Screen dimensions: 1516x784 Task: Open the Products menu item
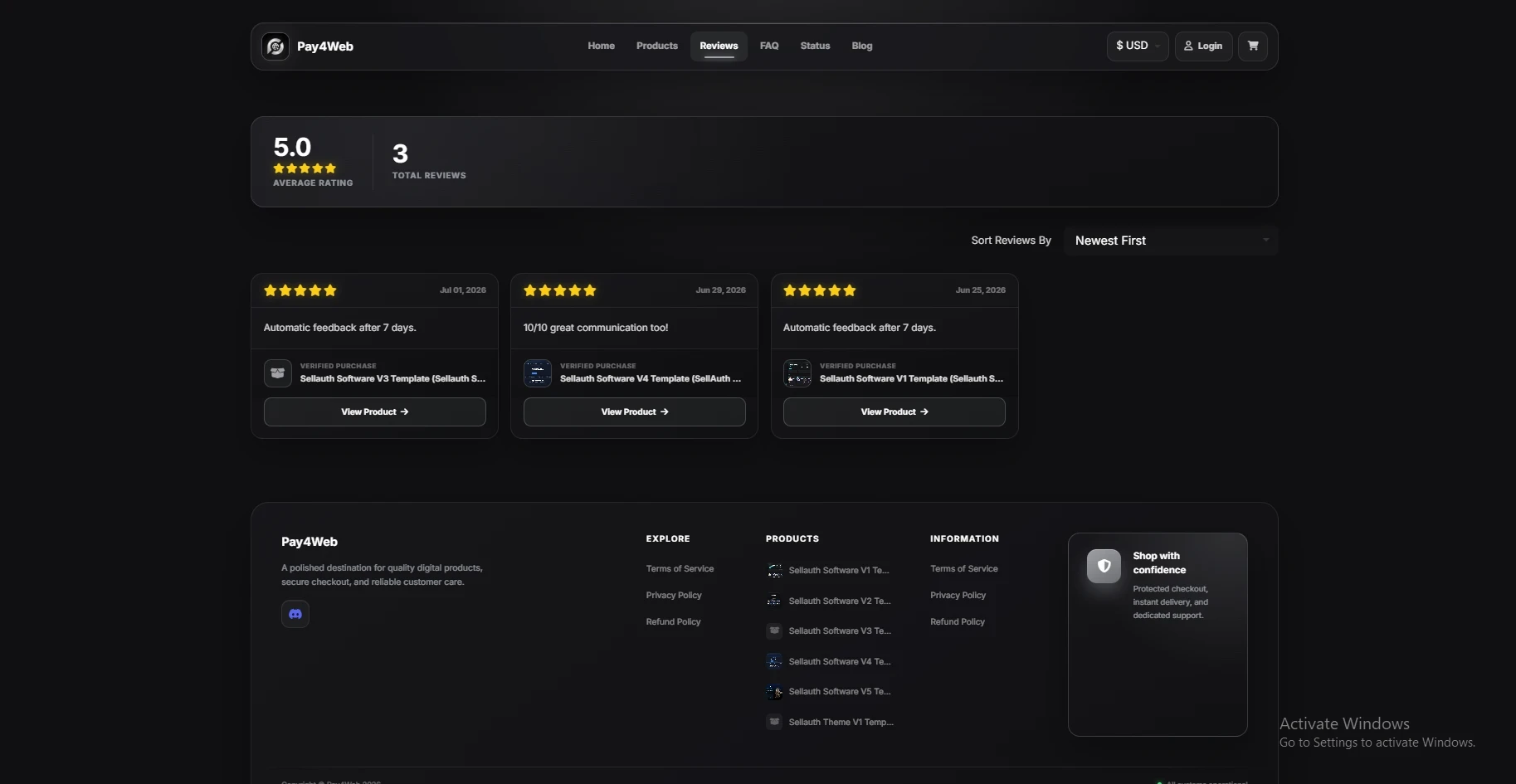[657, 46]
